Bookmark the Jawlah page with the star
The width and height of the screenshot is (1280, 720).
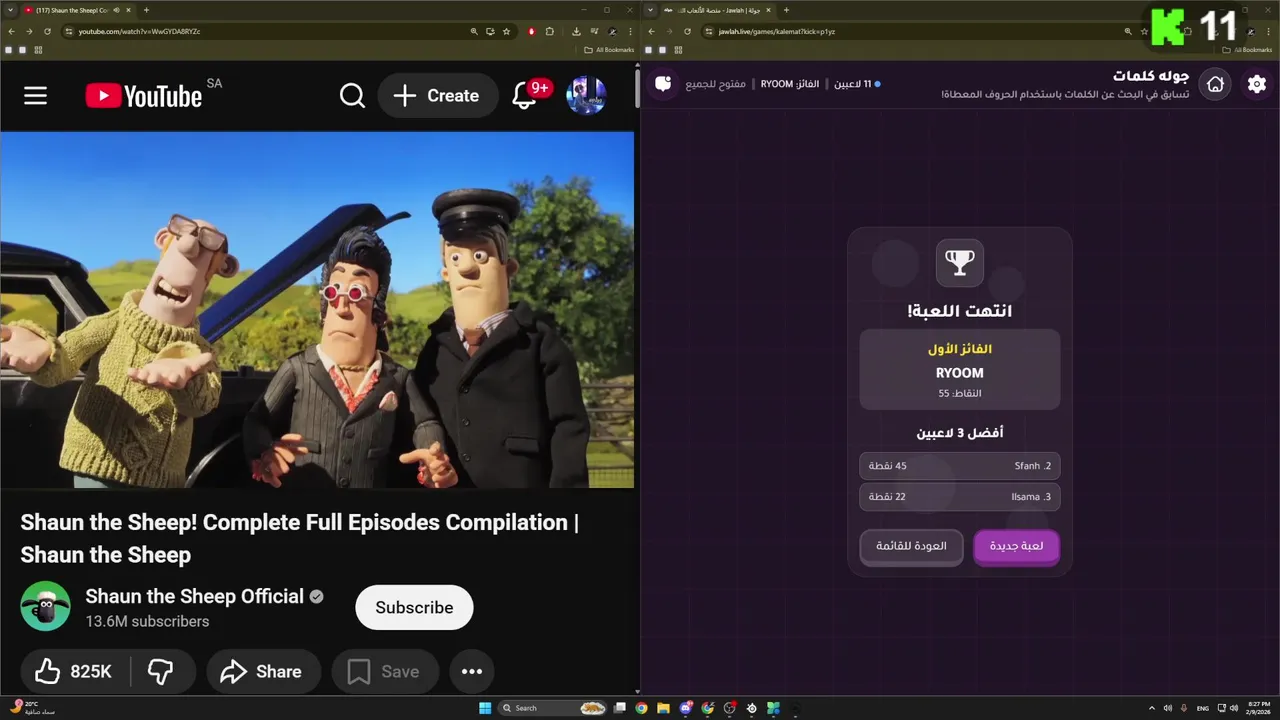pos(1144,31)
